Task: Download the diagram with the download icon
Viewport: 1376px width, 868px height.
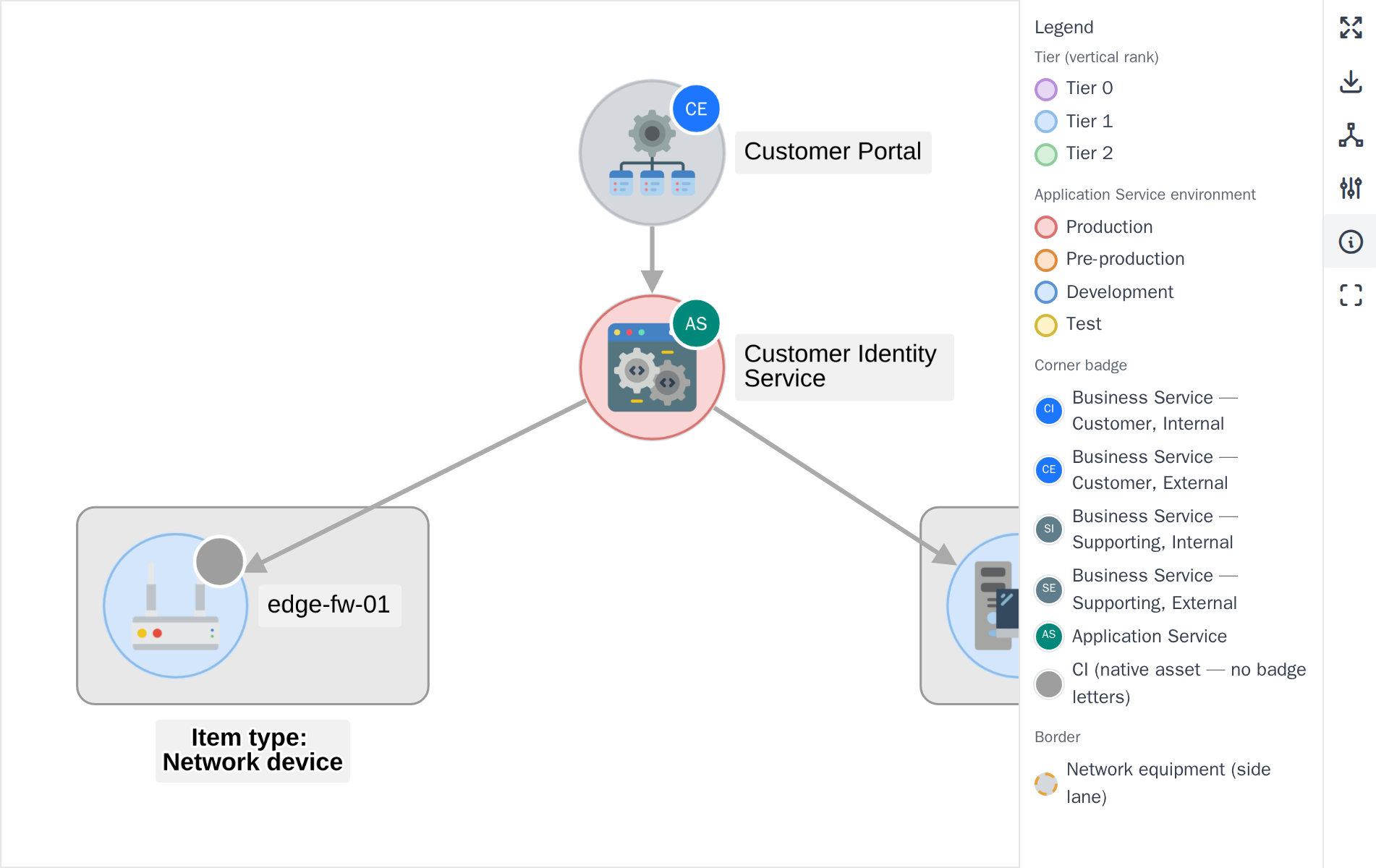Action: click(x=1351, y=81)
